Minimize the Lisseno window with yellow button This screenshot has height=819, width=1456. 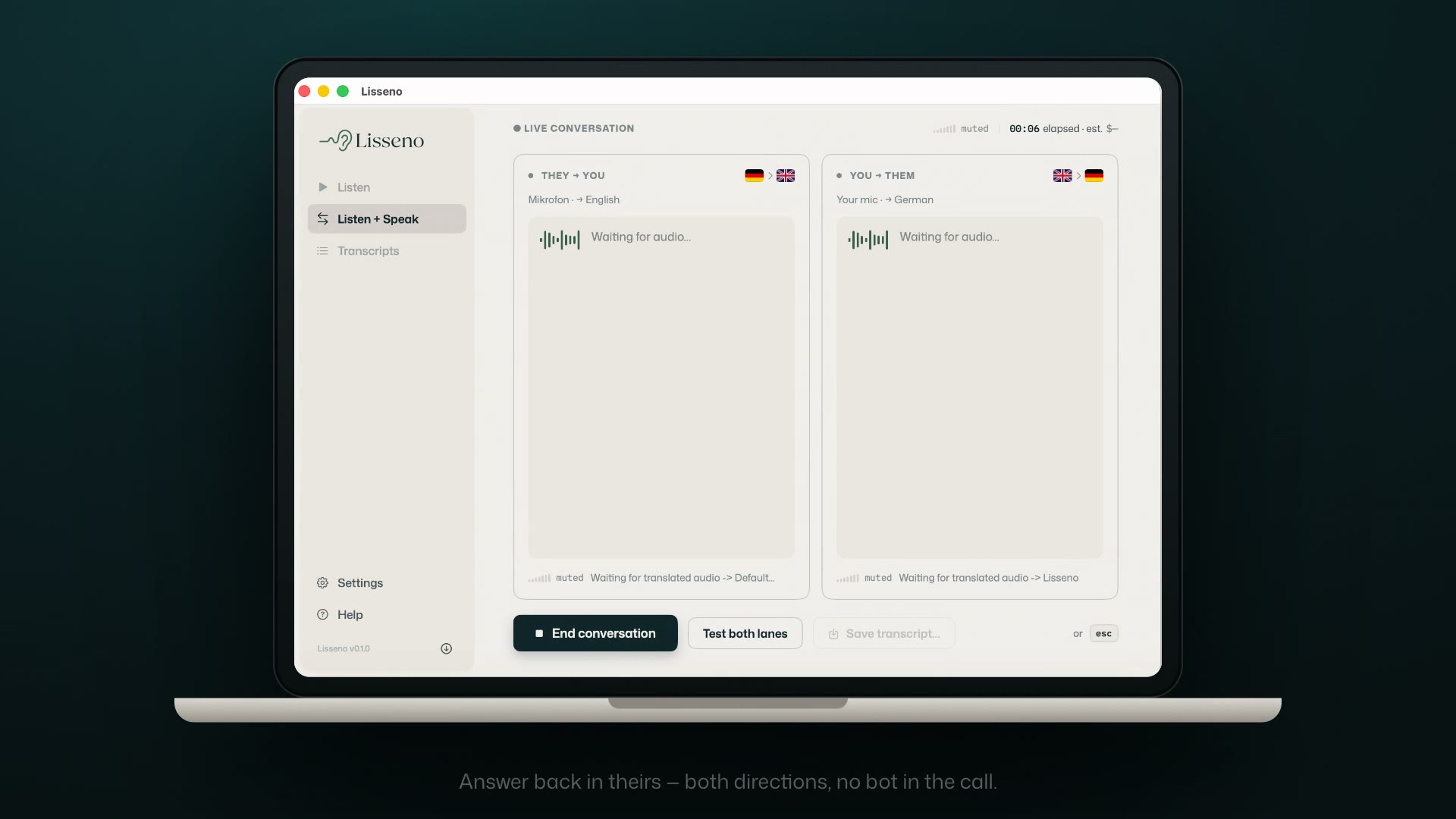pos(323,91)
